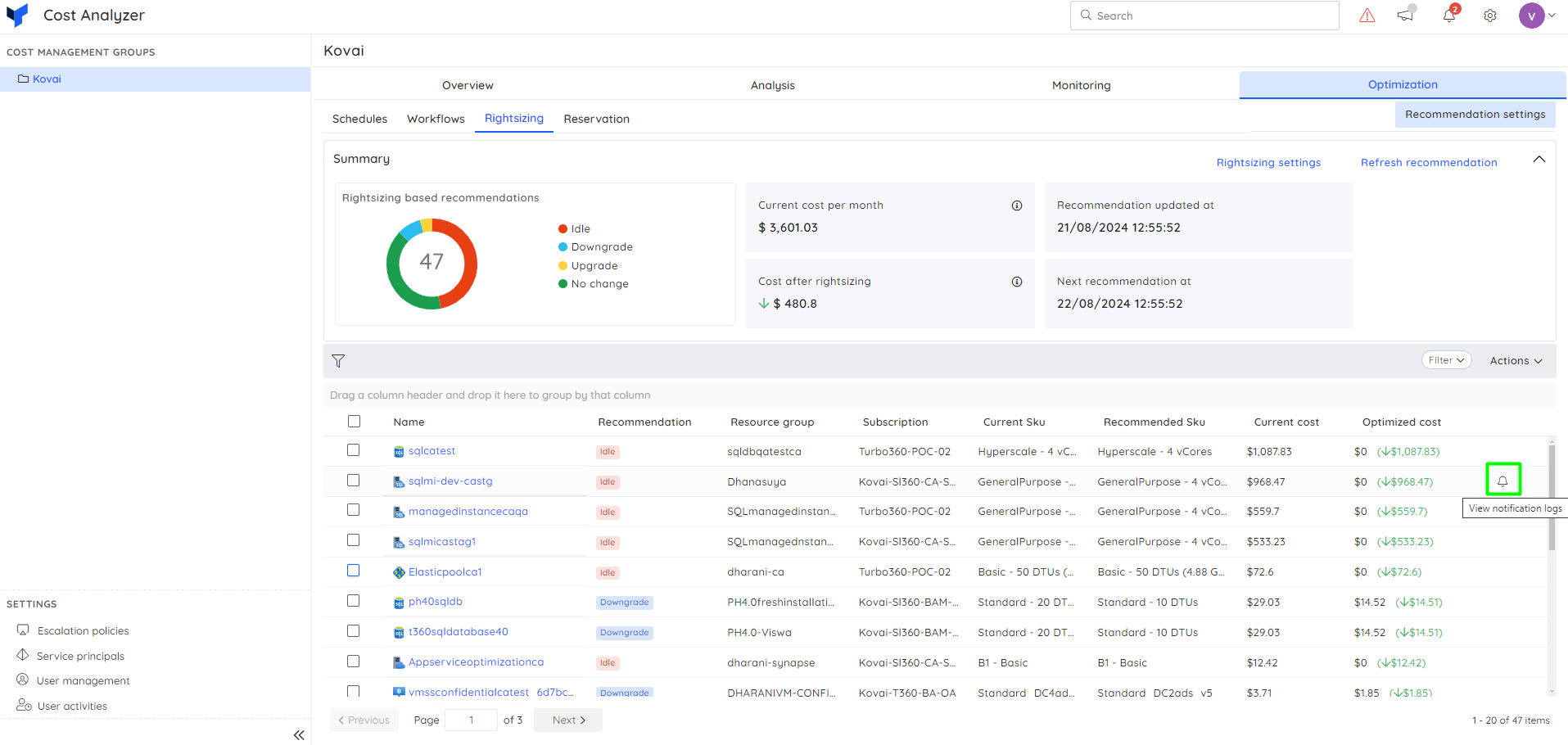The height and width of the screenshot is (745, 1568).
Task: Toggle the select-all header checkbox
Action: (354, 421)
